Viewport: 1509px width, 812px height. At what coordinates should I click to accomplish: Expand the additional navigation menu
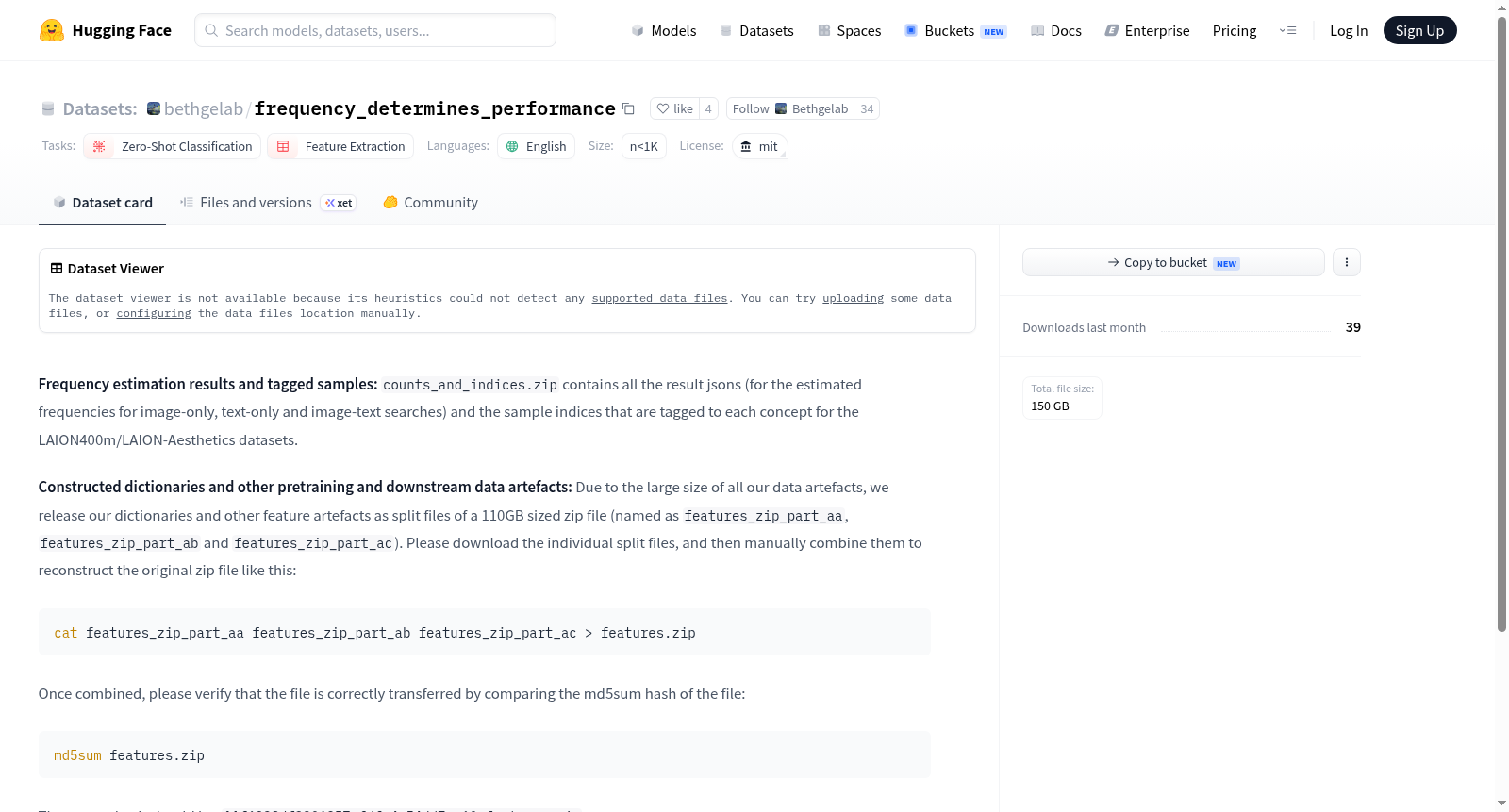tap(1287, 30)
